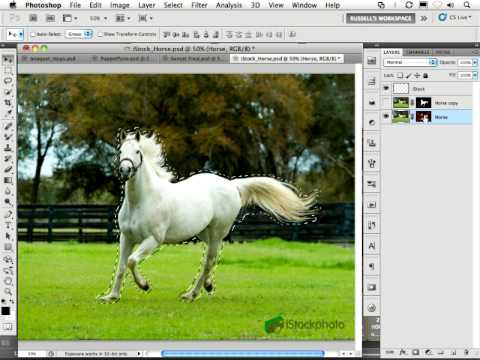Select the Blur tool
480x360 pixels.
[x=7, y=191]
